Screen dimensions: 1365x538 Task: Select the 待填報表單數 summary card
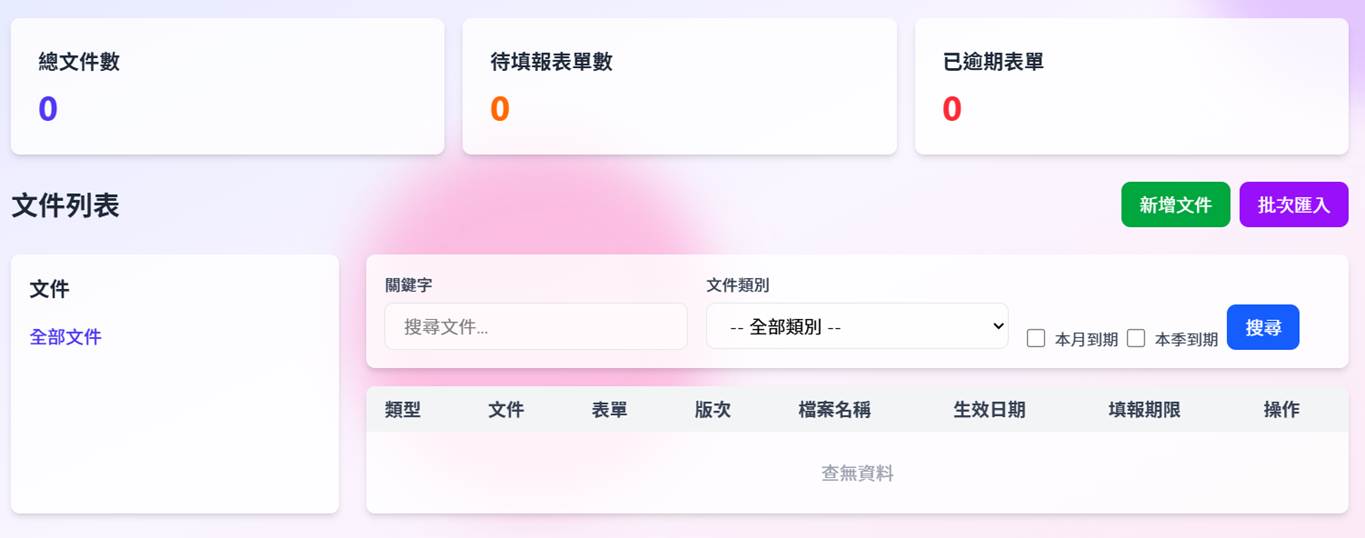(x=679, y=86)
